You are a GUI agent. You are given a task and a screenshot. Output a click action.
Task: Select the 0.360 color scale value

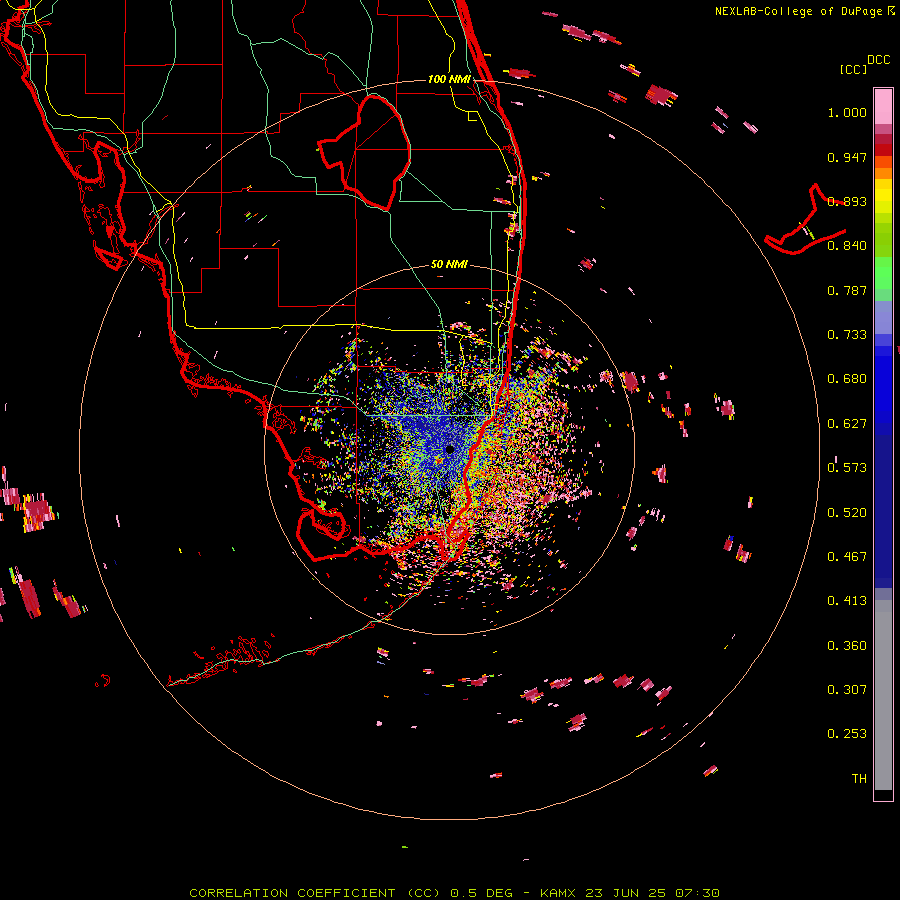pyautogui.click(x=847, y=646)
